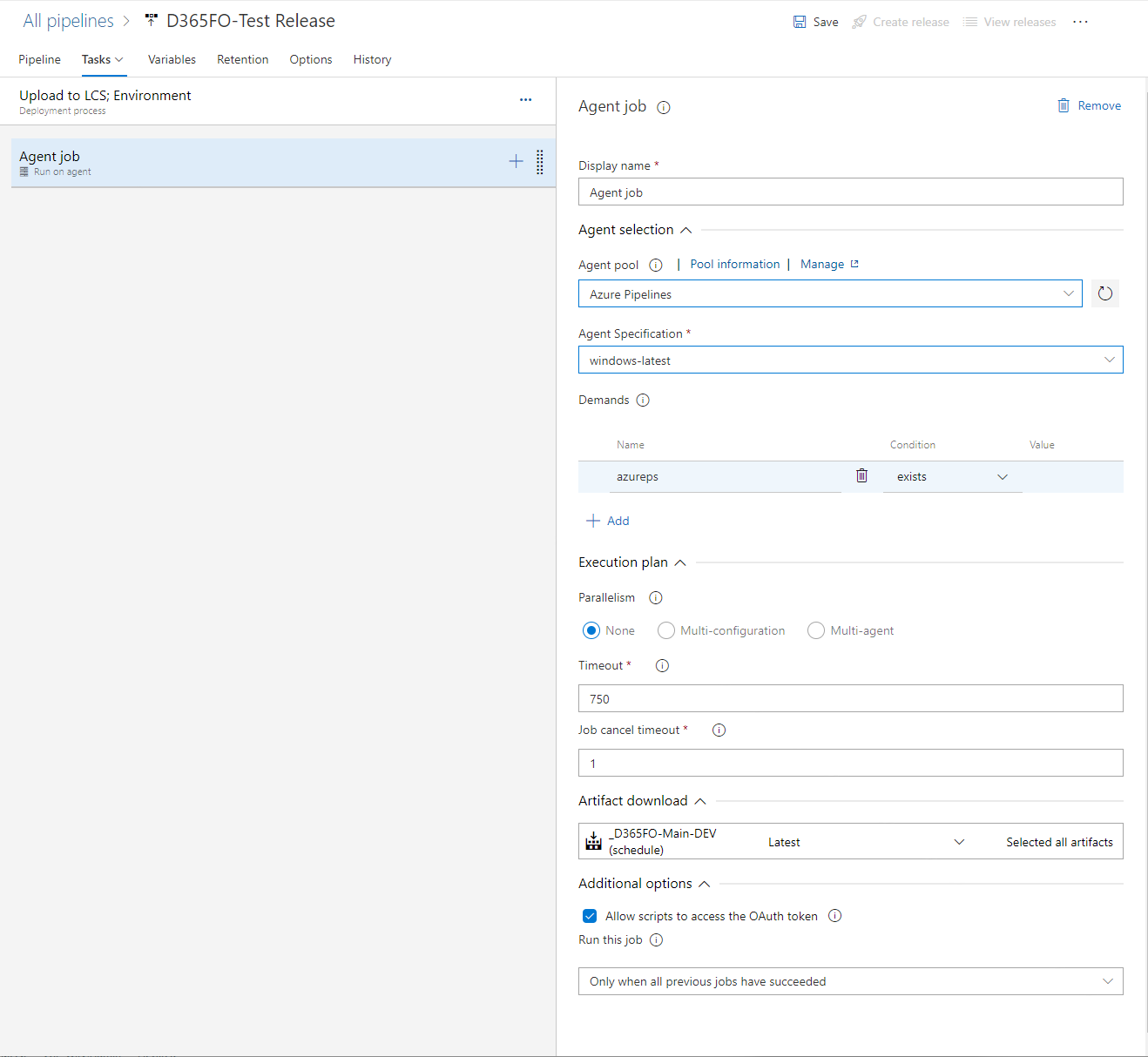Click the info icon beside Demands
Viewport: 1148px width, 1057px height.
(x=643, y=401)
